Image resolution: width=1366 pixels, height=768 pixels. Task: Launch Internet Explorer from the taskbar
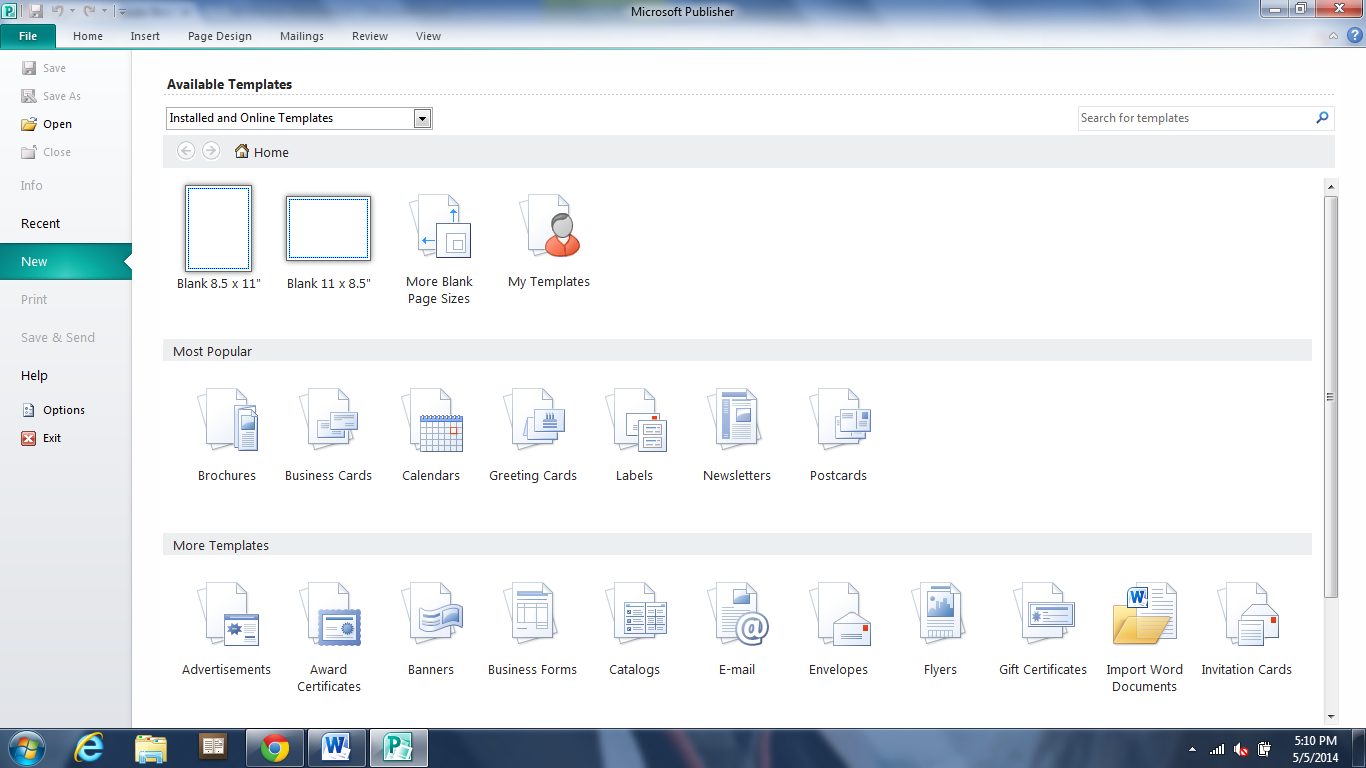tap(89, 748)
